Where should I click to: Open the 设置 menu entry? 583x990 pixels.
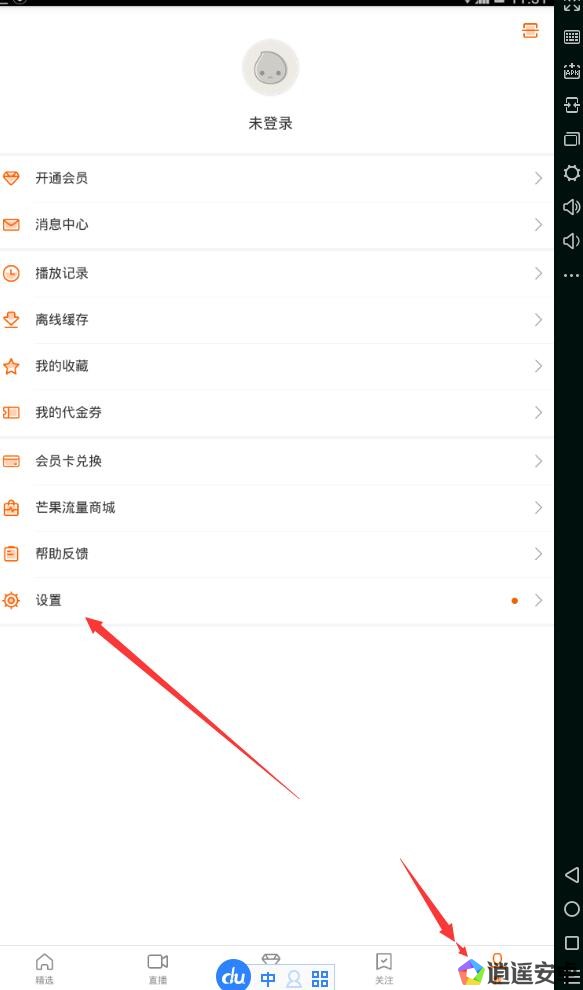[277, 600]
